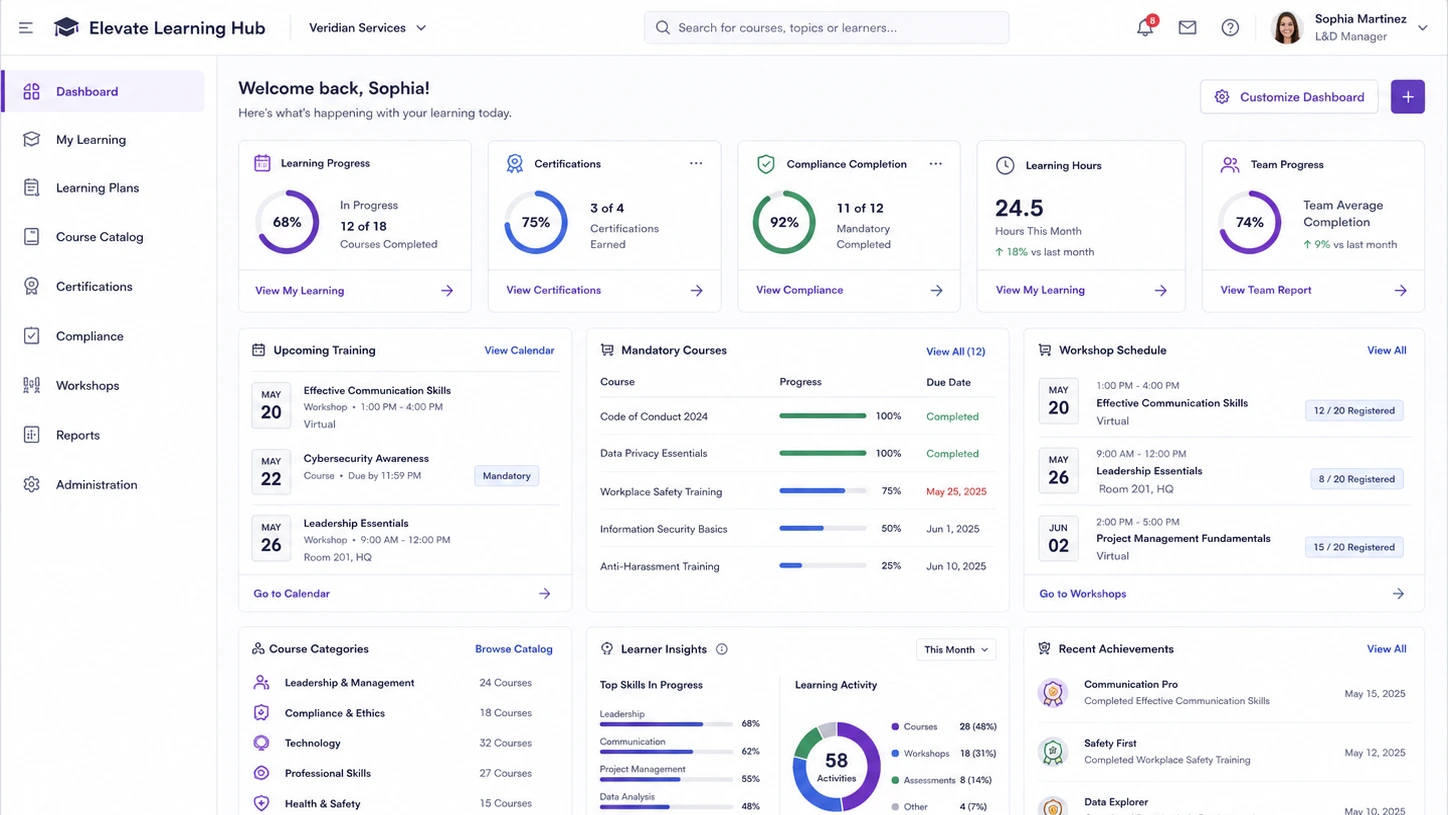Open the notifications bell icon
Screen dimensions: 1448x815
click(1145, 28)
